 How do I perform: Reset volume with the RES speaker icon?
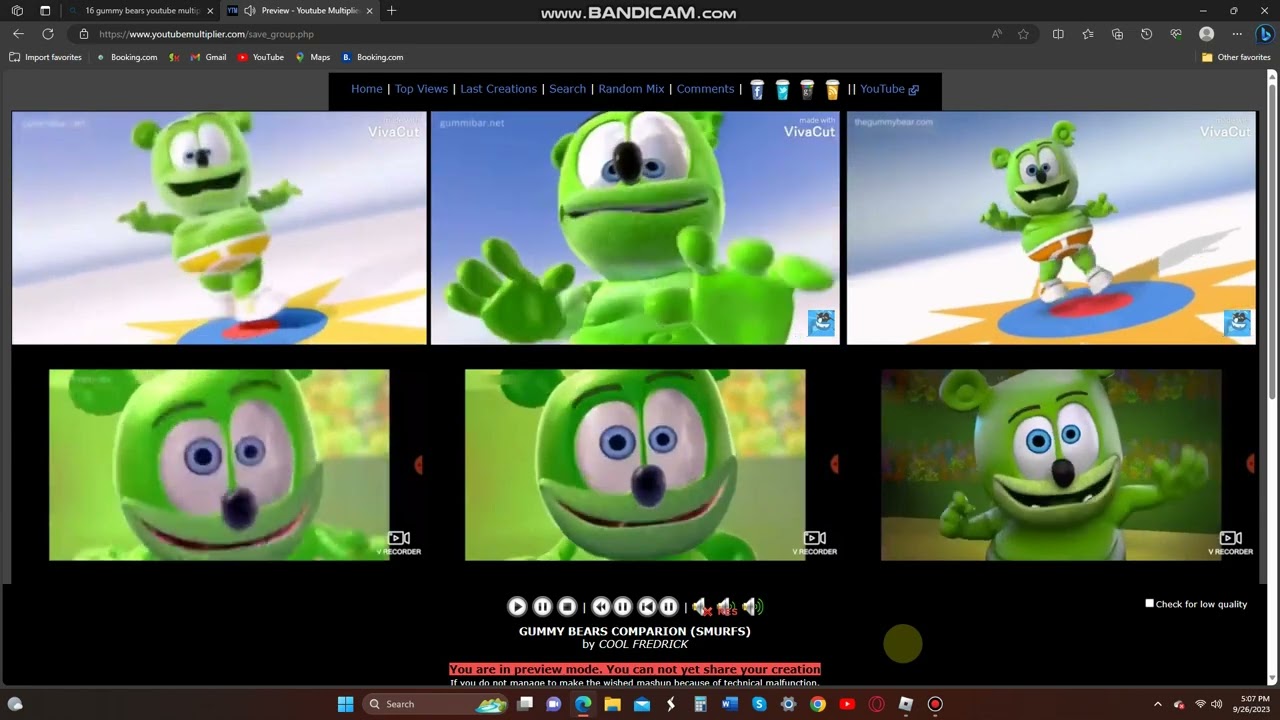[x=727, y=607]
